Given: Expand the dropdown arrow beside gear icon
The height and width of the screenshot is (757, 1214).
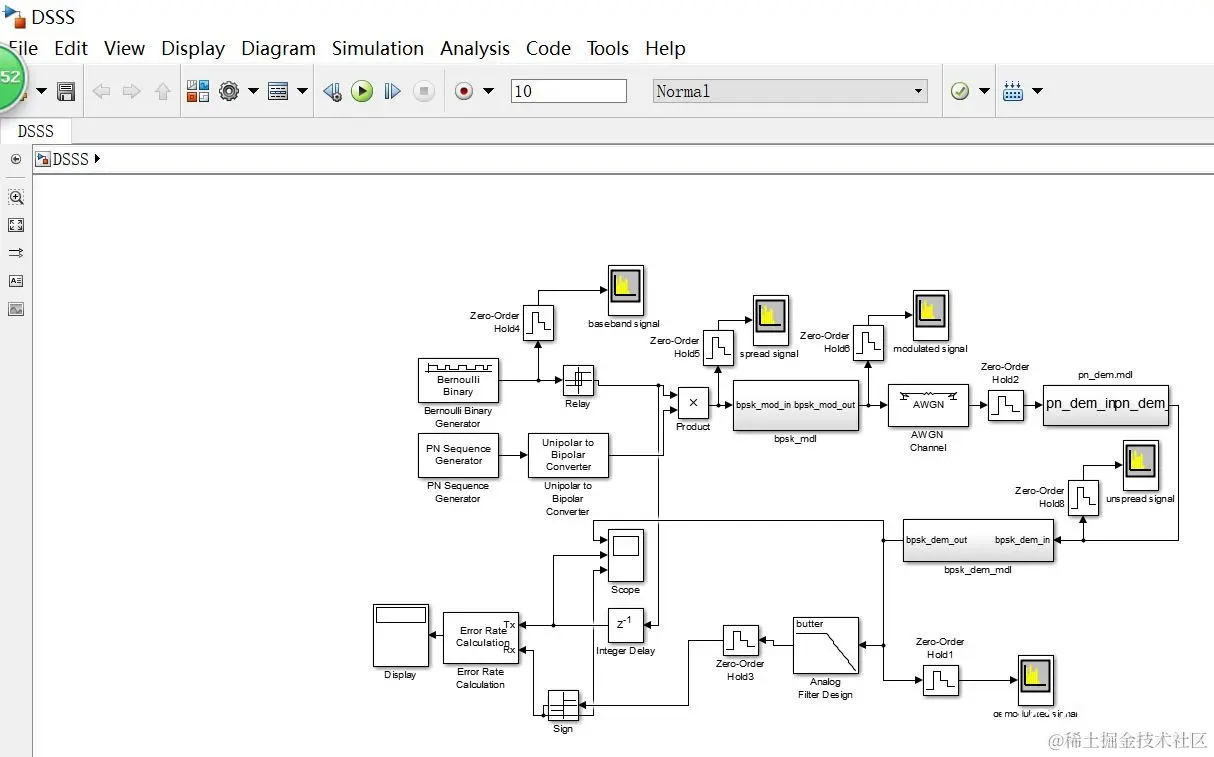Looking at the screenshot, I should pyautogui.click(x=253, y=91).
